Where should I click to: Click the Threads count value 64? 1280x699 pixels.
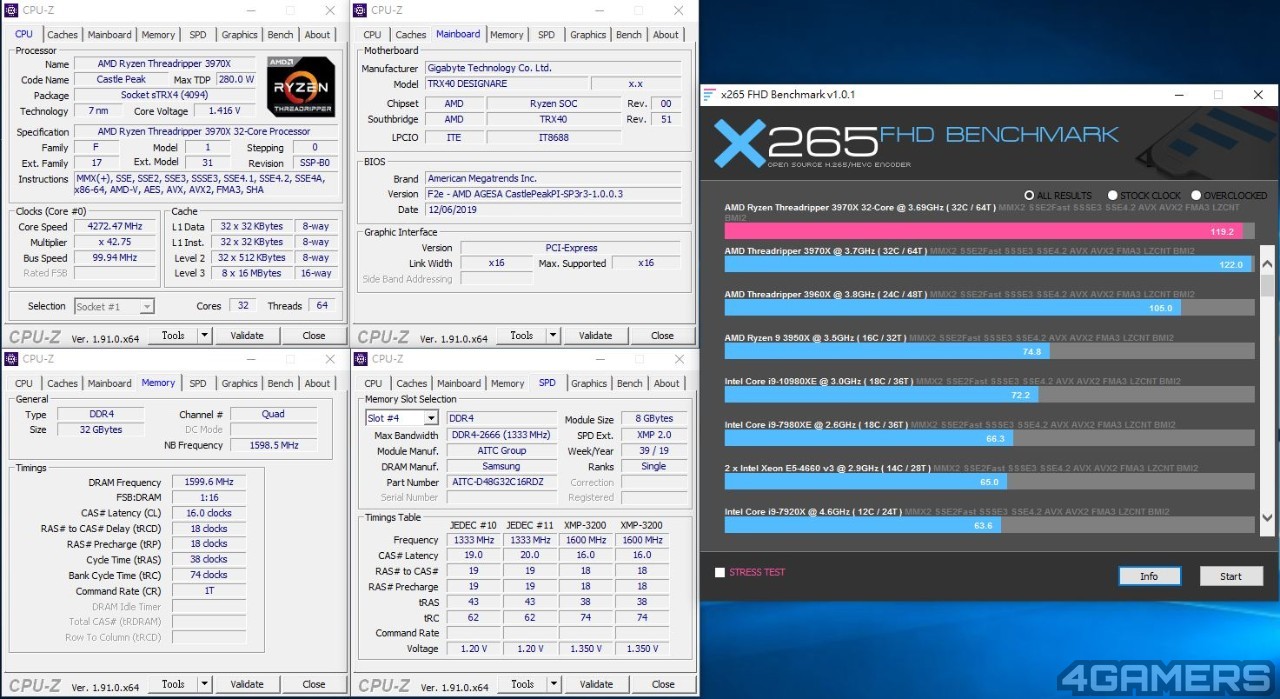(x=322, y=306)
